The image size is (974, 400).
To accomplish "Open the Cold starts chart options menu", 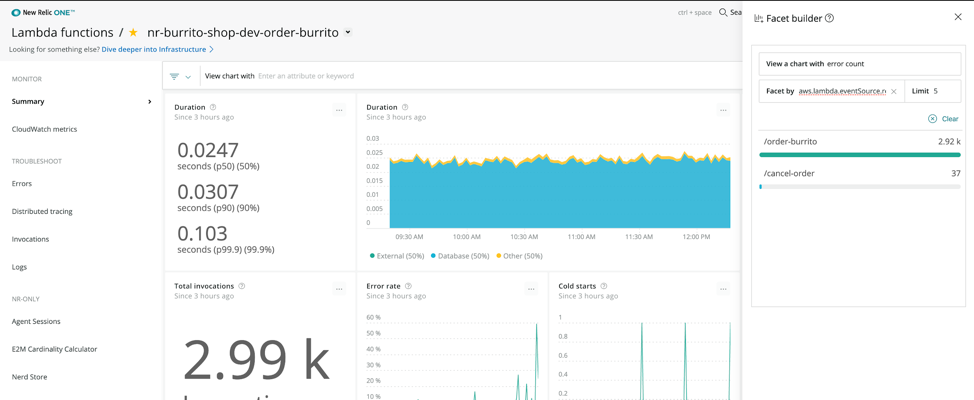I will (723, 289).
